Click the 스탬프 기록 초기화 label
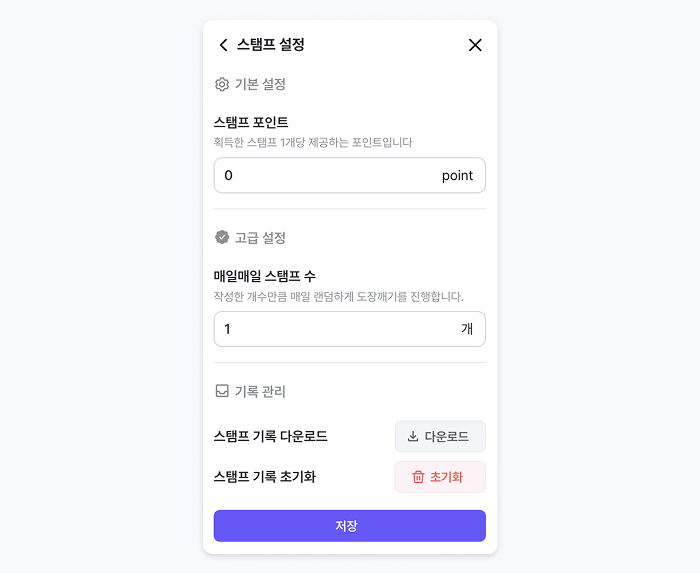 click(x=265, y=477)
